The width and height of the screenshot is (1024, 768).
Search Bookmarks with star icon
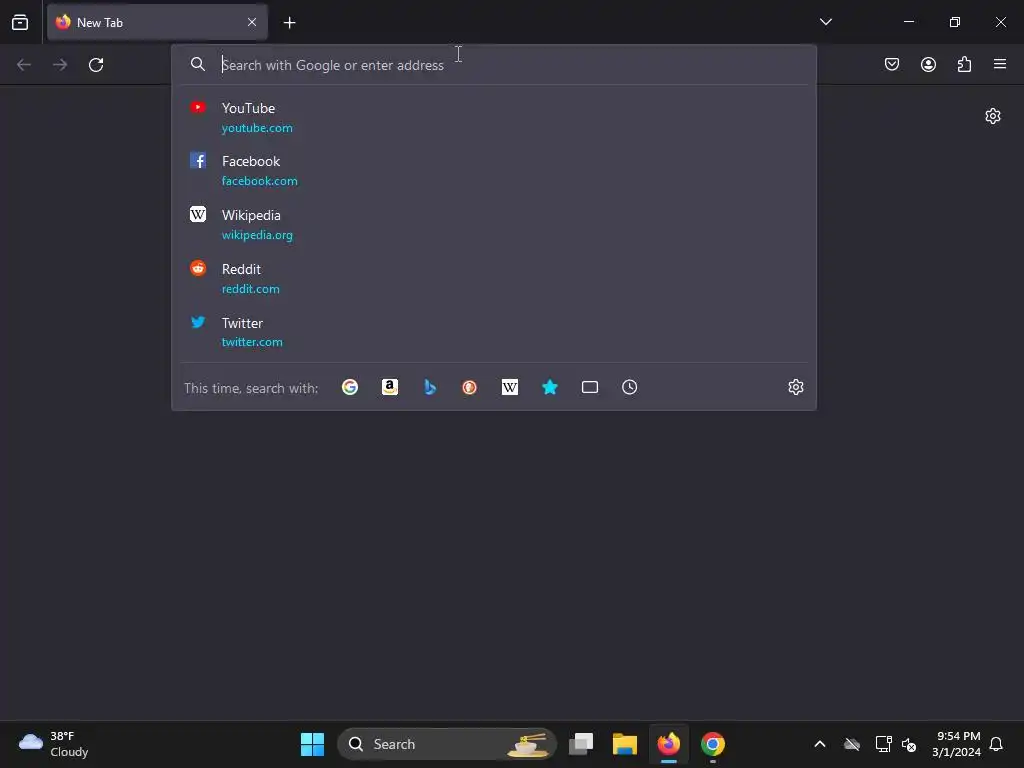pyautogui.click(x=550, y=387)
